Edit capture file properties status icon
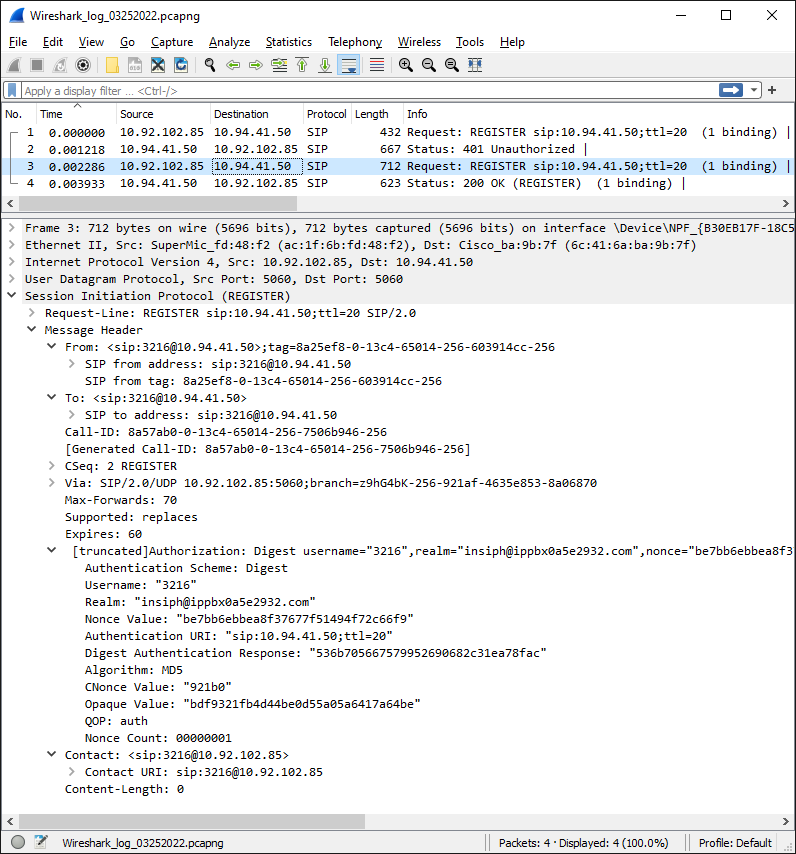Screen dimensions: 796x854 point(41,842)
